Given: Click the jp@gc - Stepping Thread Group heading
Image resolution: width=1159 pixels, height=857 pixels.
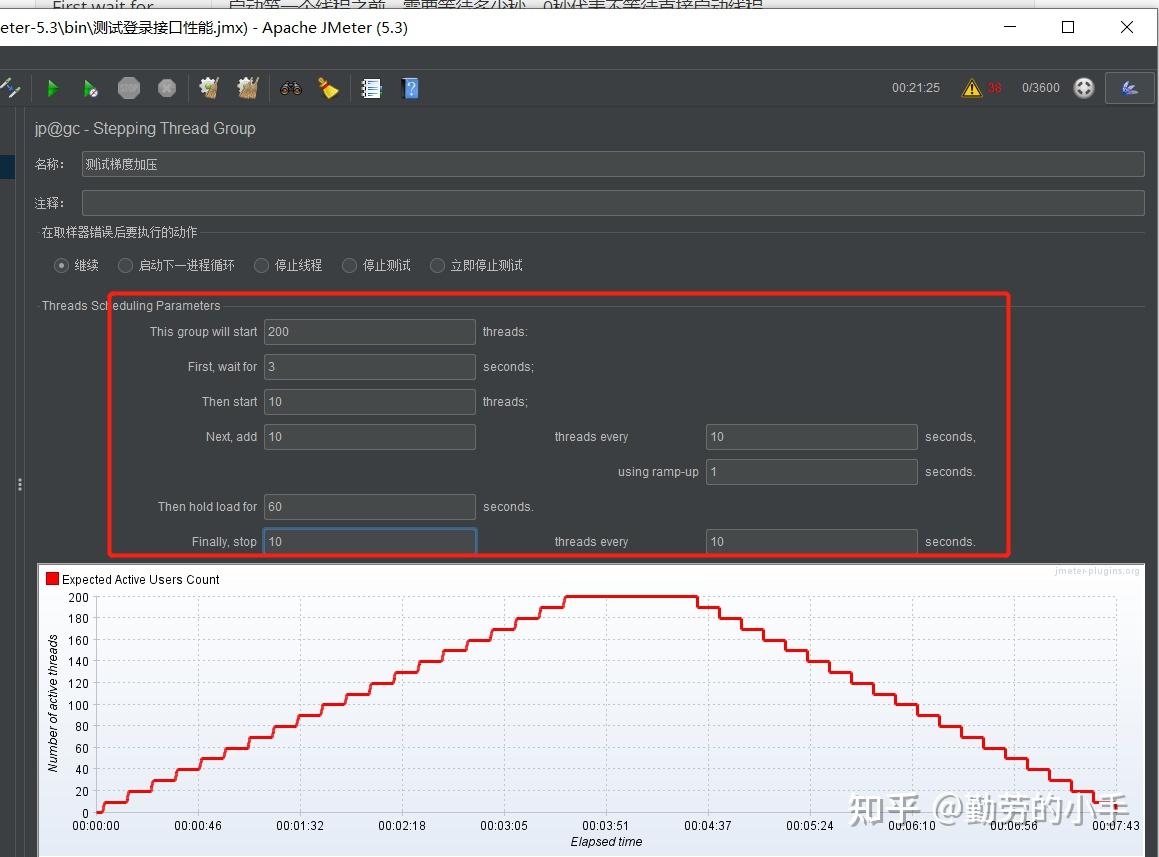Looking at the screenshot, I should tap(145, 129).
